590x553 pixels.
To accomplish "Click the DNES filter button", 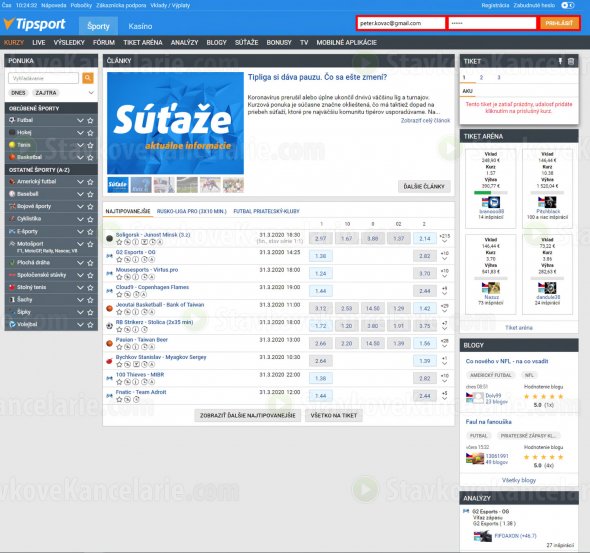I will 18,93.
